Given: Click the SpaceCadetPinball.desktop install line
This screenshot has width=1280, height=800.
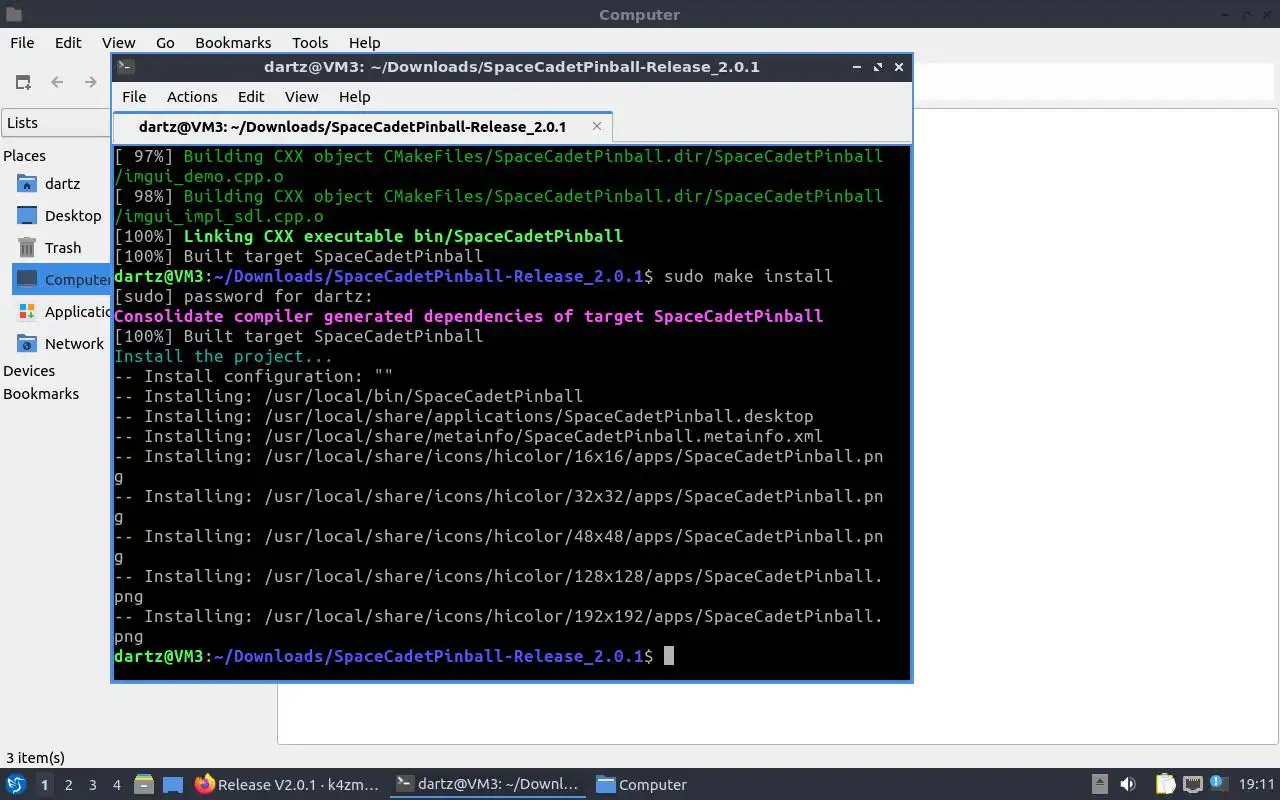Looking at the screenshot, I should coord(463,416).
